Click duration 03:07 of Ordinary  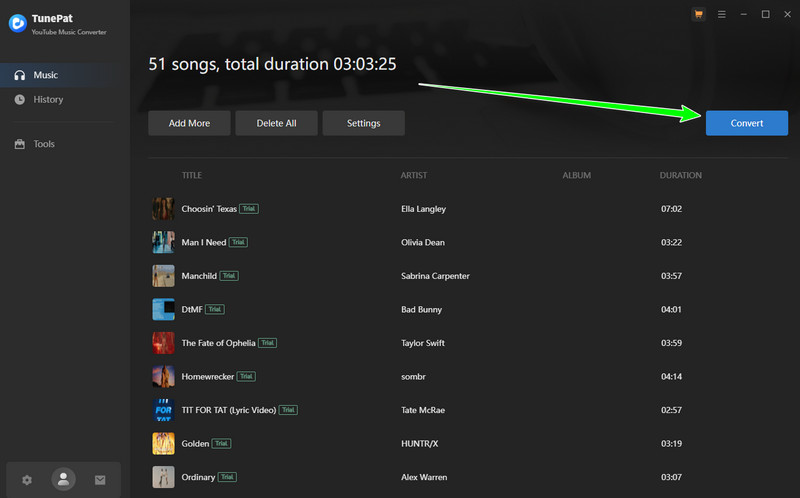coord(671,477)
